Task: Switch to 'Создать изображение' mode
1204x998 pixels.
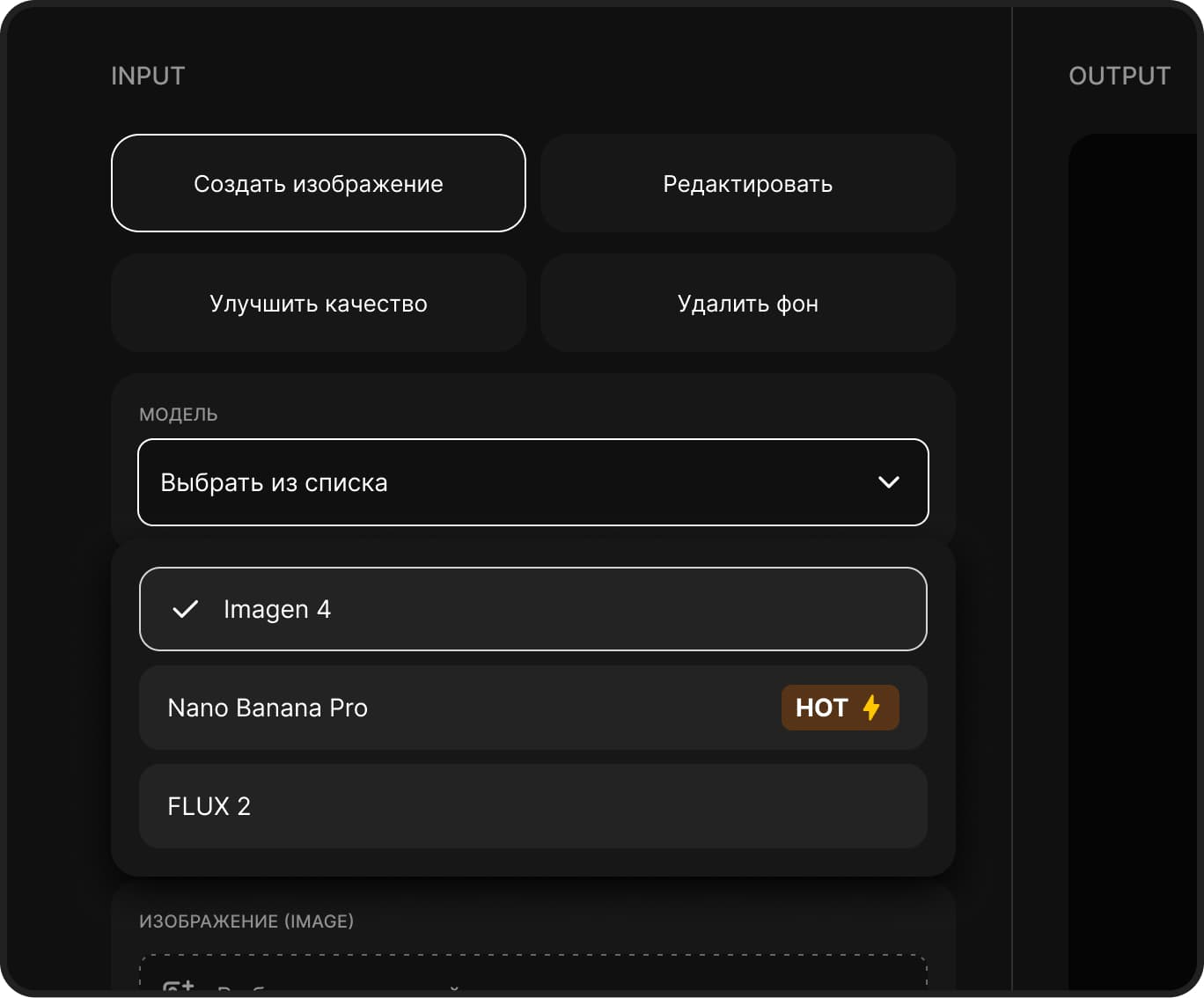Action: pyautogui.click(x=319, y=183)
